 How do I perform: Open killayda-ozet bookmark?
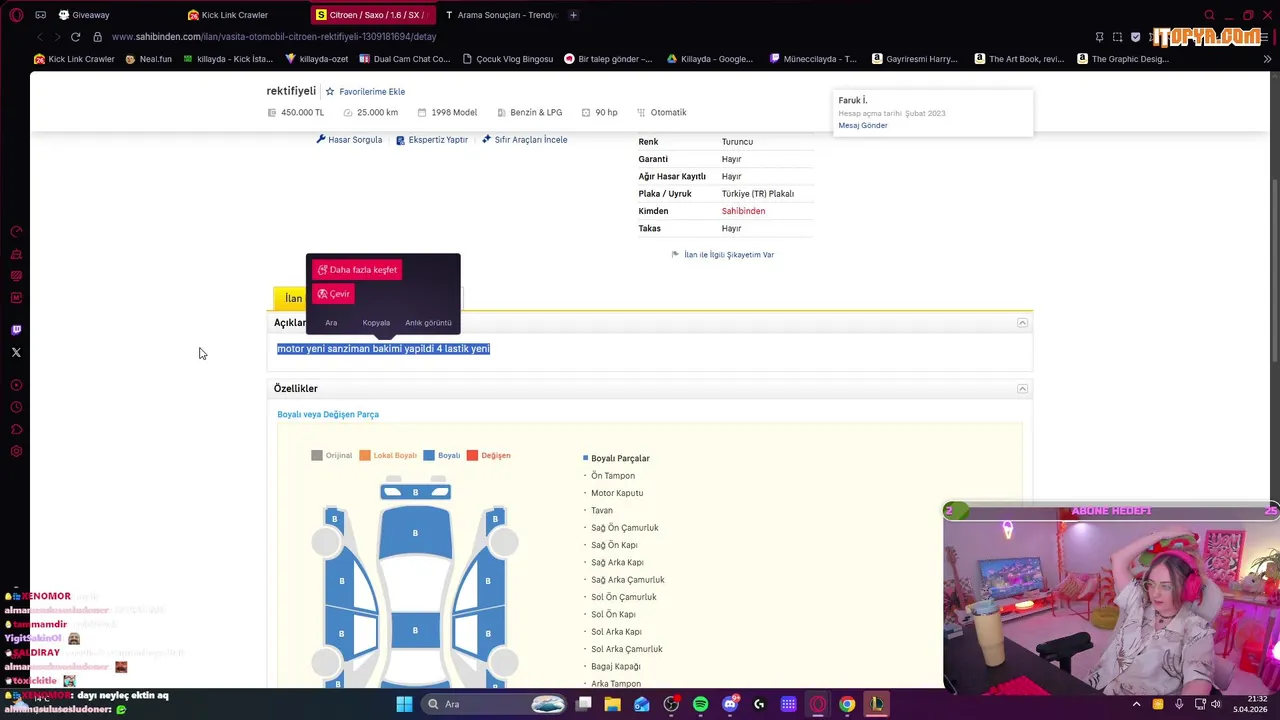click(316, 59)
